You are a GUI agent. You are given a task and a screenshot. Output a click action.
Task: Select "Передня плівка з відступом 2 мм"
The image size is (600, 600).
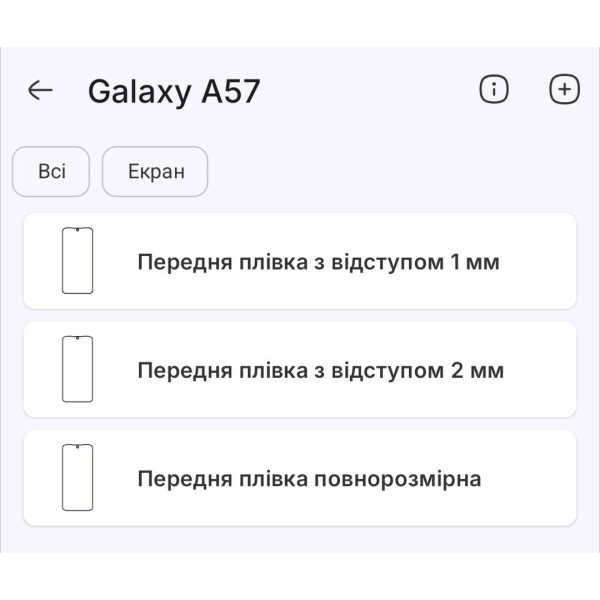pos(320,370)
